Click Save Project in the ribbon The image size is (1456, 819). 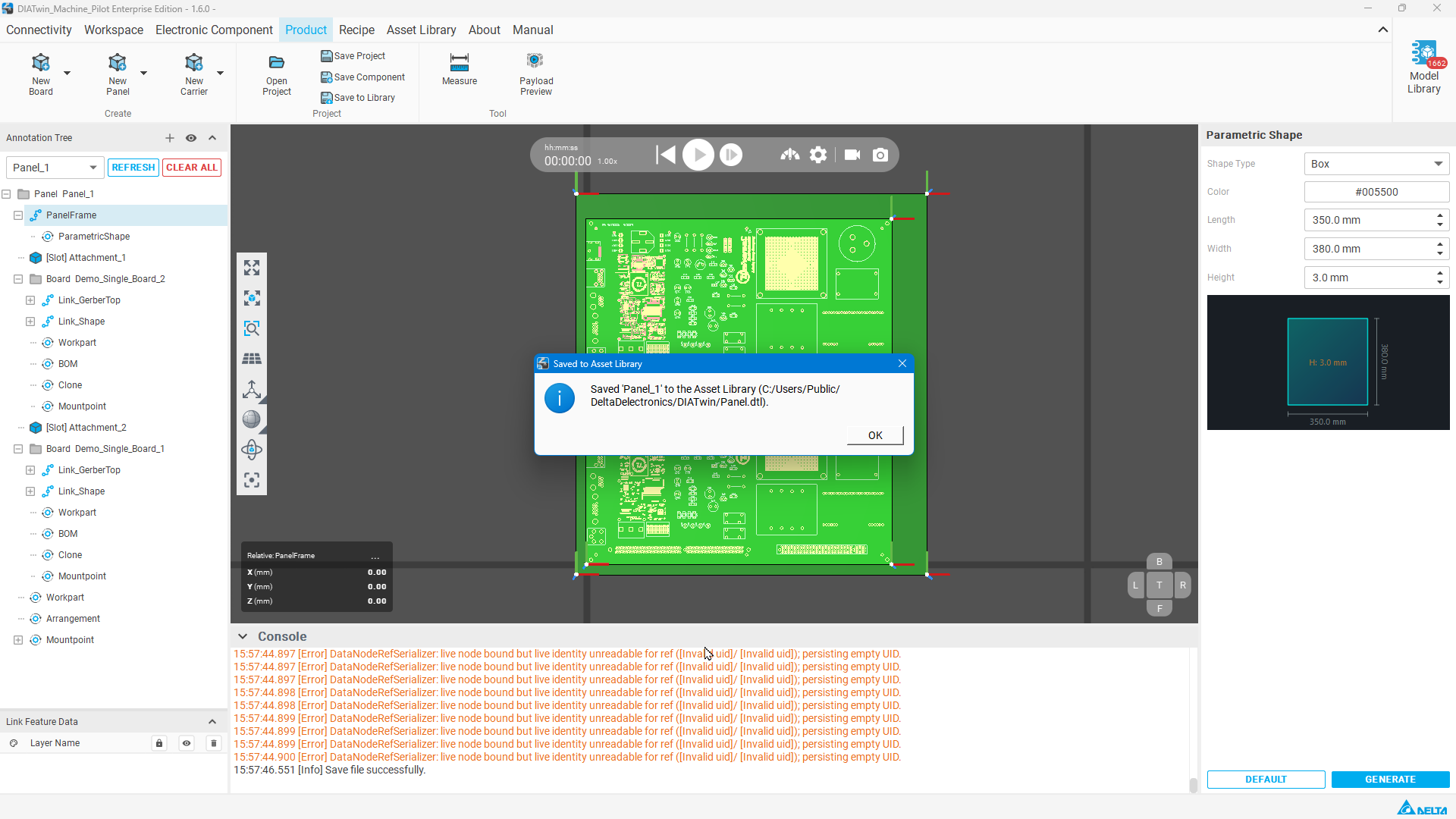click(x=353, y=56)
